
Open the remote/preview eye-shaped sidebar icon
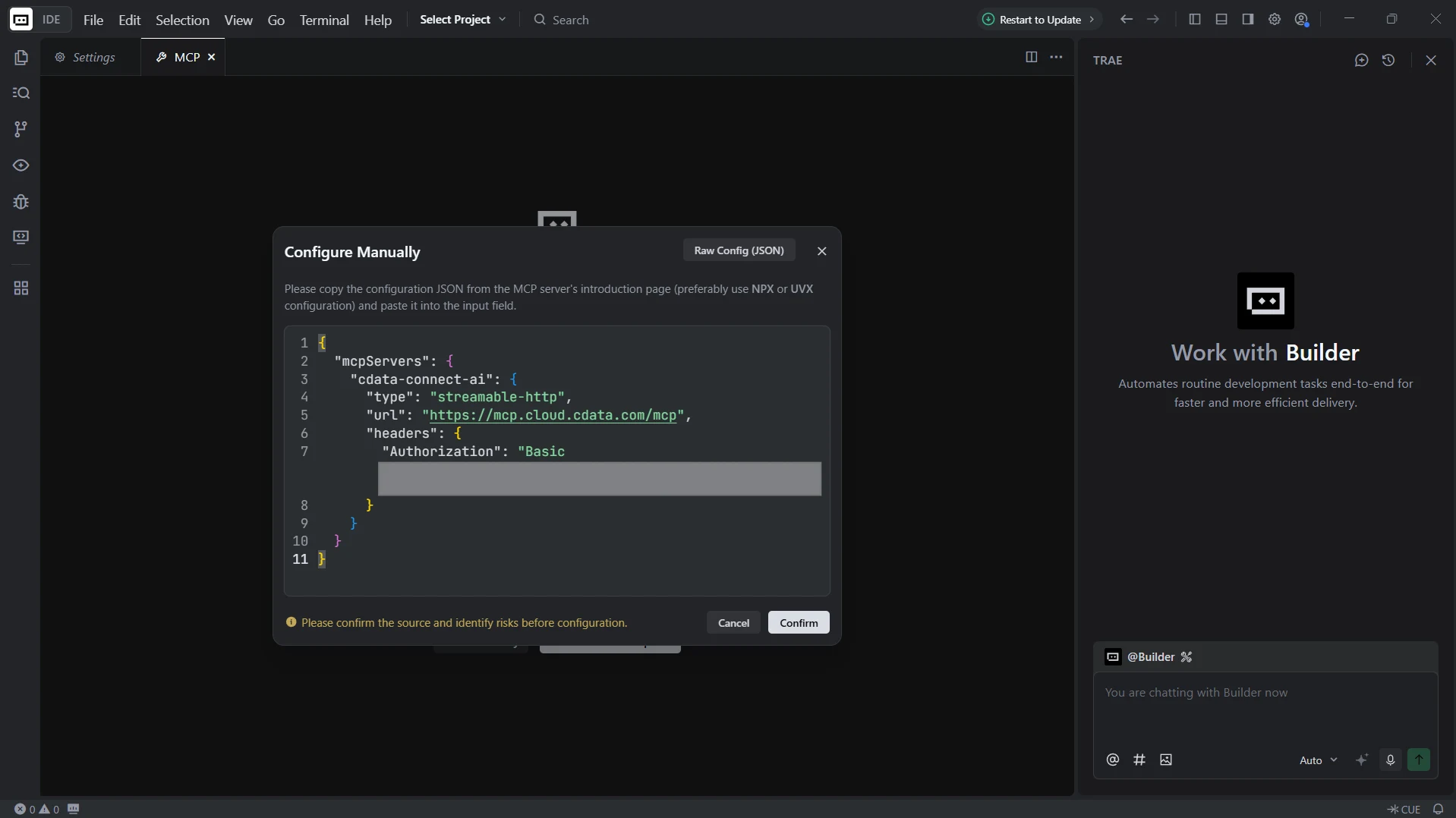tap(21, 165)
